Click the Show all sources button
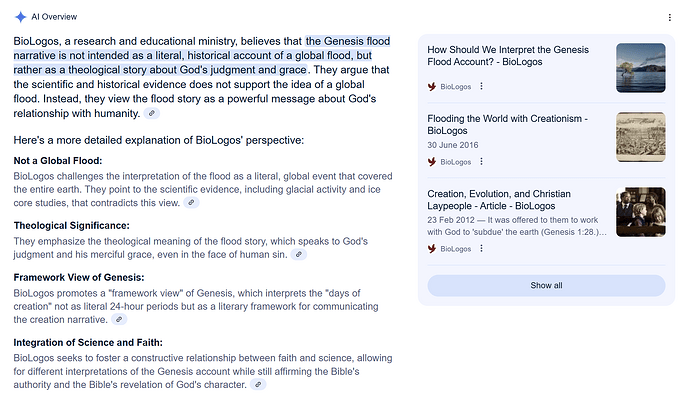 pos(546,285)
